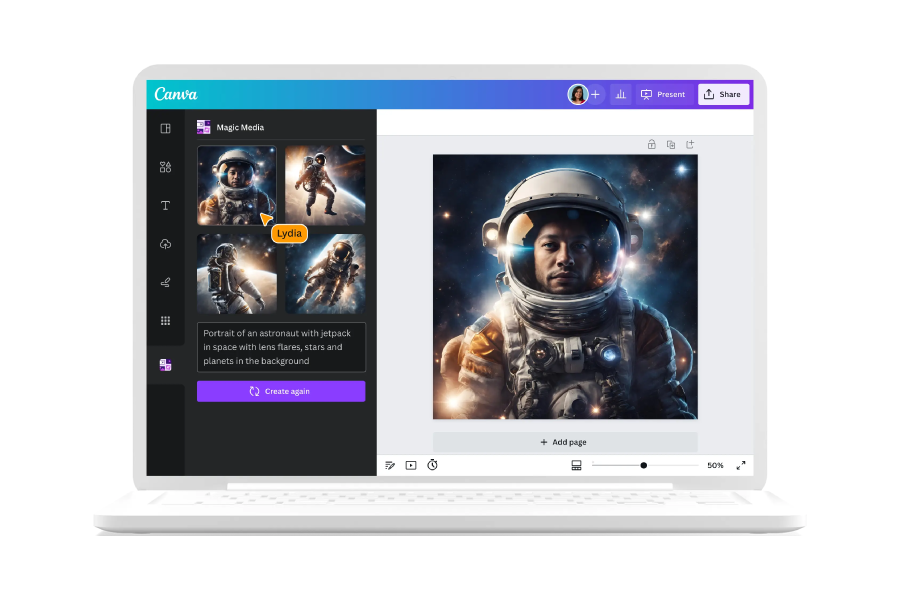The image size is (900, 600).
Task: Select the Magic Media sidebar icon
Action: coord(165,365)
